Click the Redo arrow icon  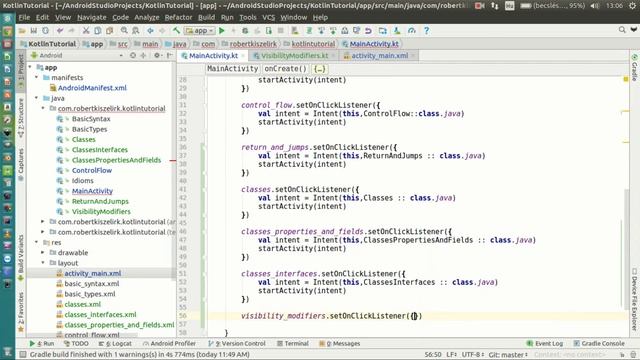(71, 31)
